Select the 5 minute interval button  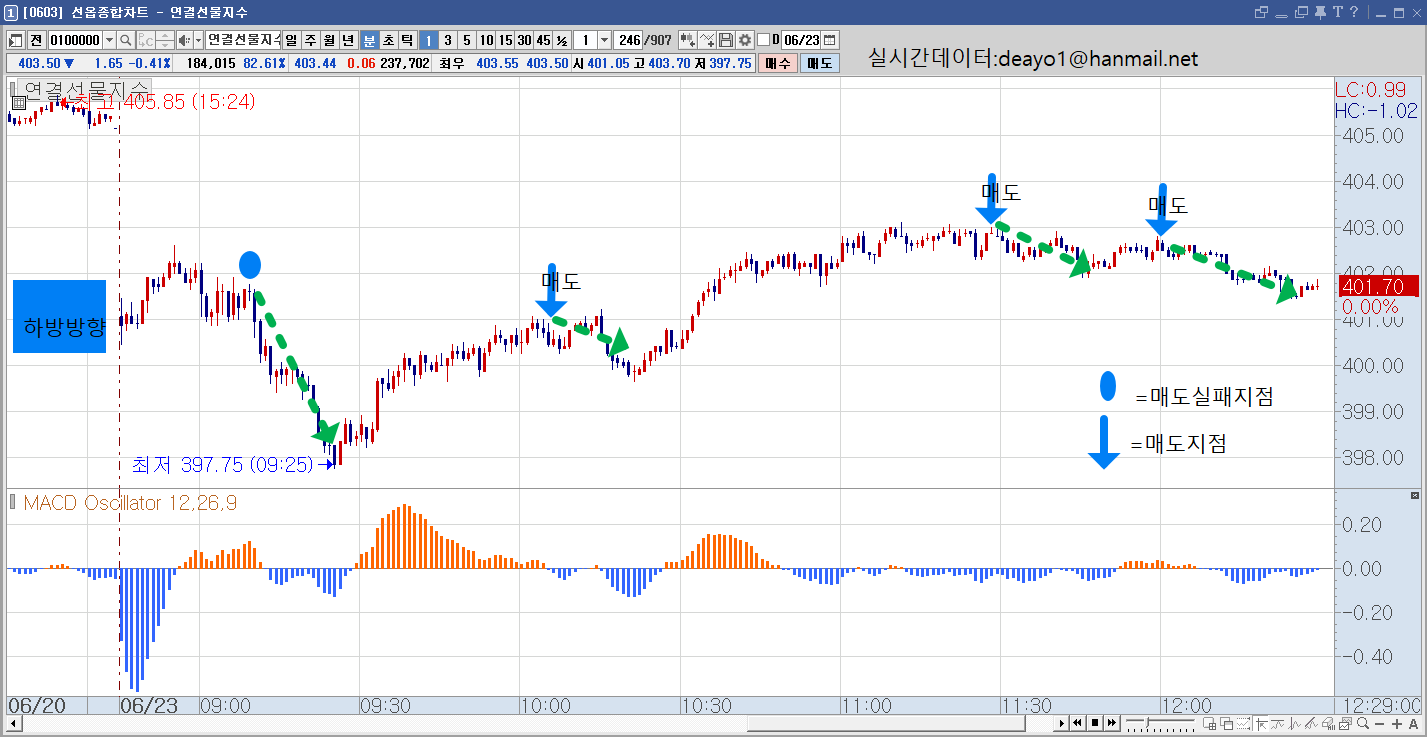[x=466, y=40]
